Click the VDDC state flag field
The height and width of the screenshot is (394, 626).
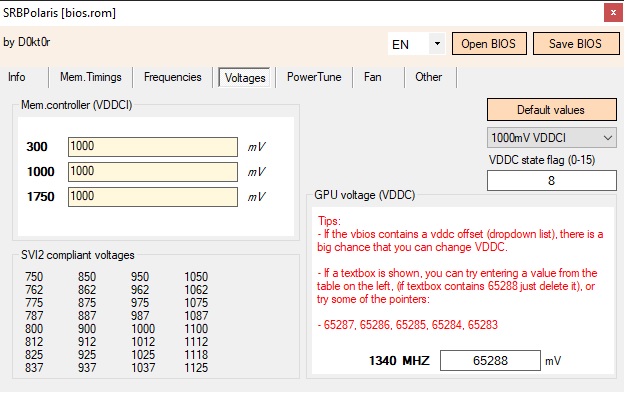(551, 181)
